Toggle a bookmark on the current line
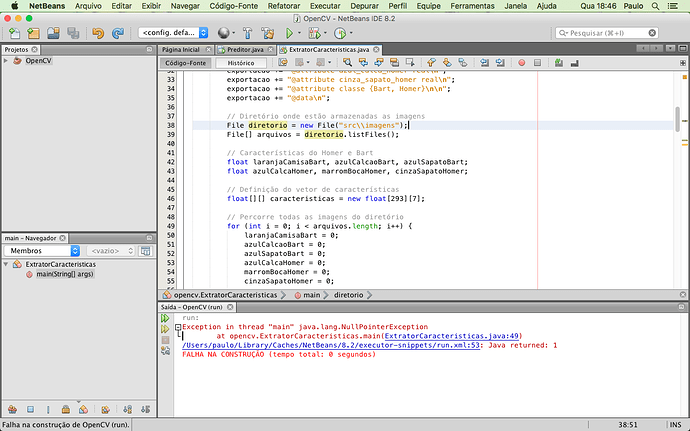 [x=462, y=63]
